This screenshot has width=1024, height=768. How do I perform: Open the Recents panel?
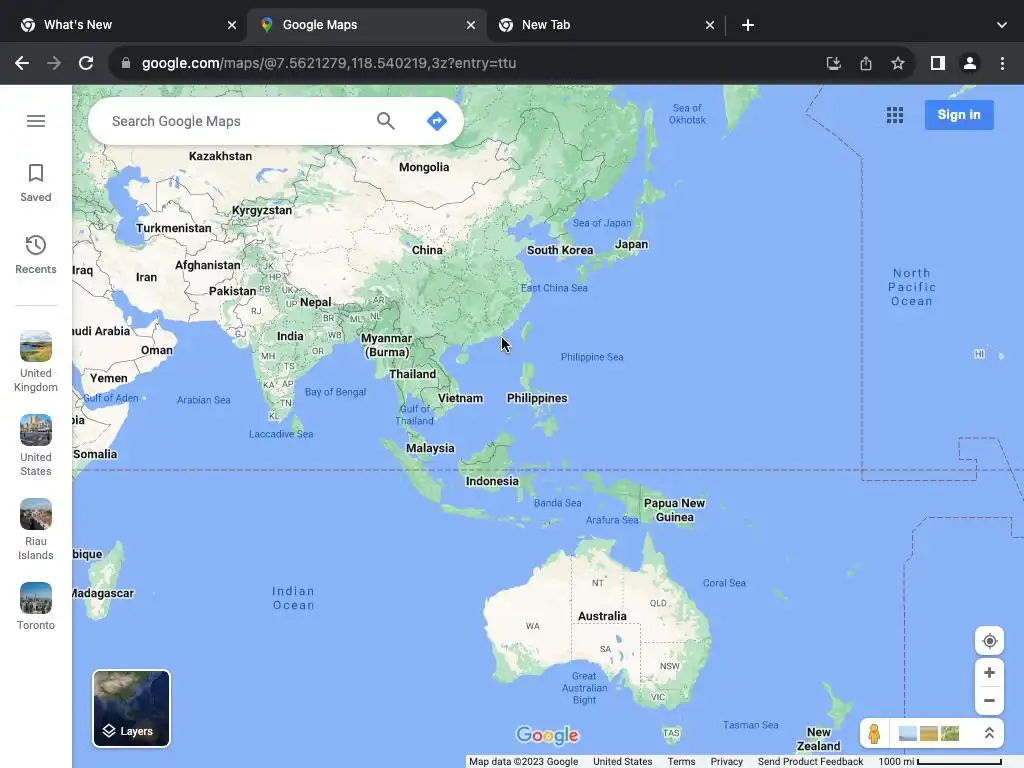tap(36, 255)
